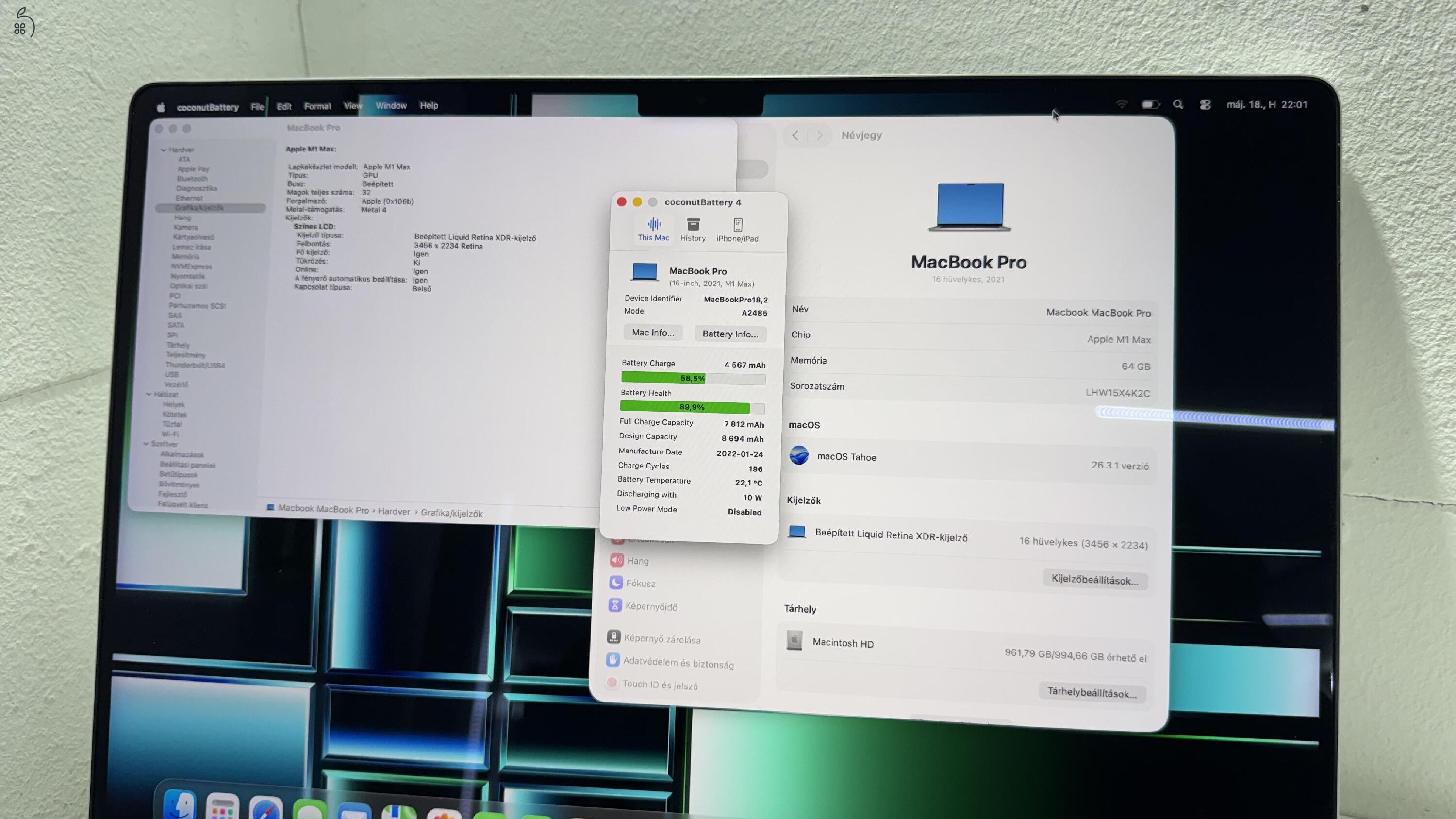Open the Format menu

[318, 106]
